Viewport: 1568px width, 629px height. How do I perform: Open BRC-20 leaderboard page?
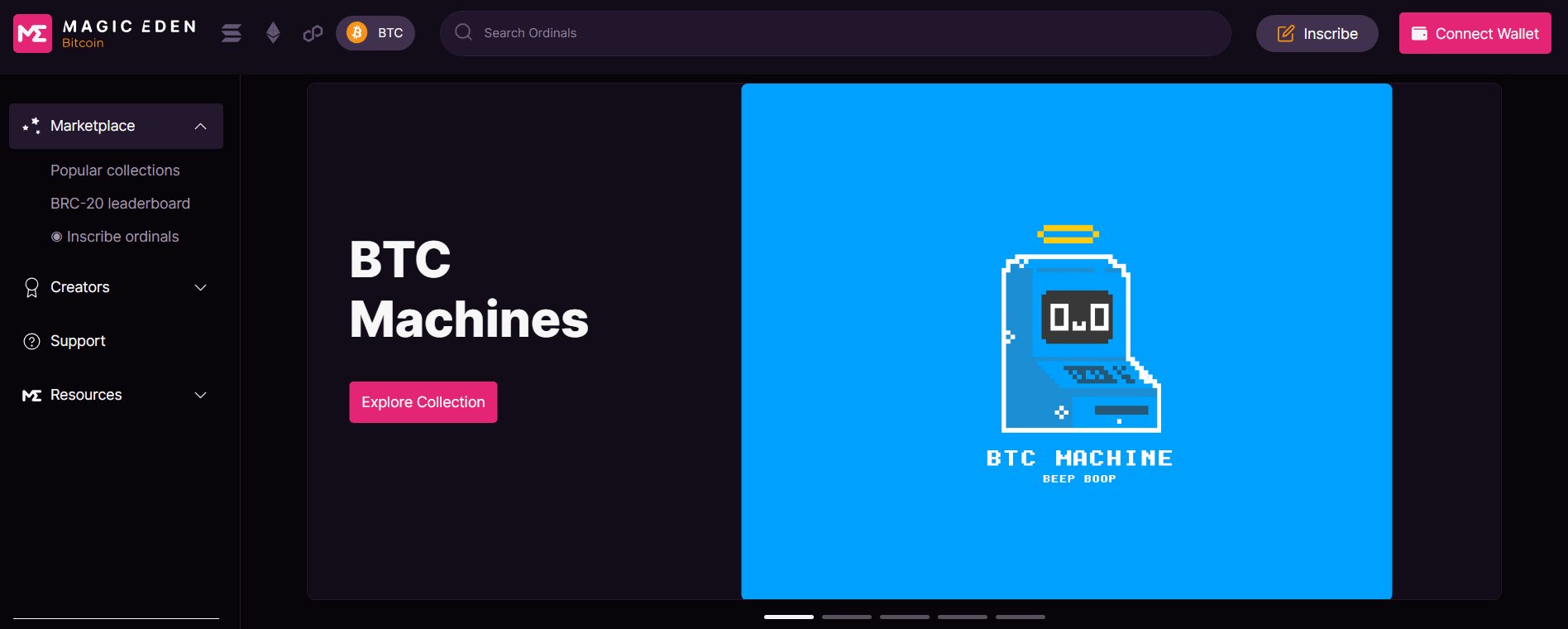coord(120,204)
